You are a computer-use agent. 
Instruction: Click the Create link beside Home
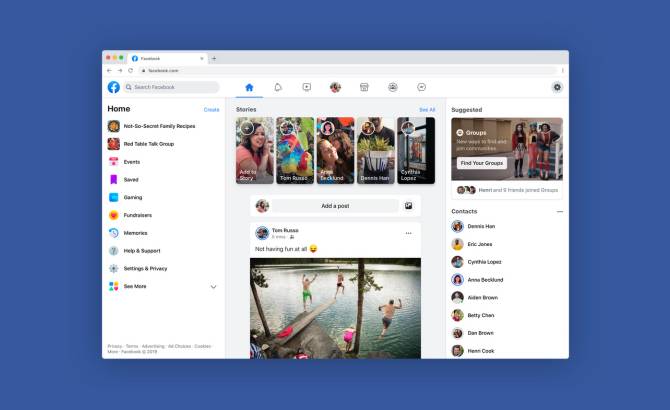[x=211, y=109]
